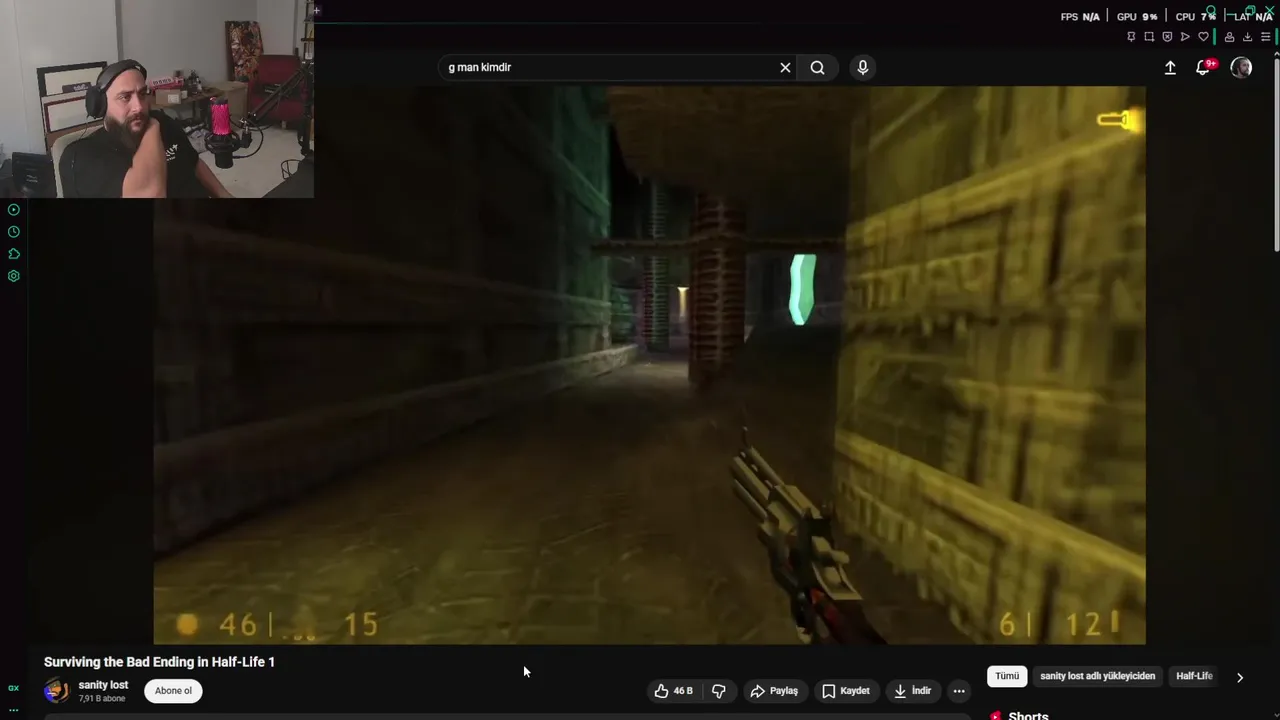The height and width of the screenshot is (720, 1280).
Task: Click the search magnifier button
Action: pyautogui.click(x=817, y=67)
